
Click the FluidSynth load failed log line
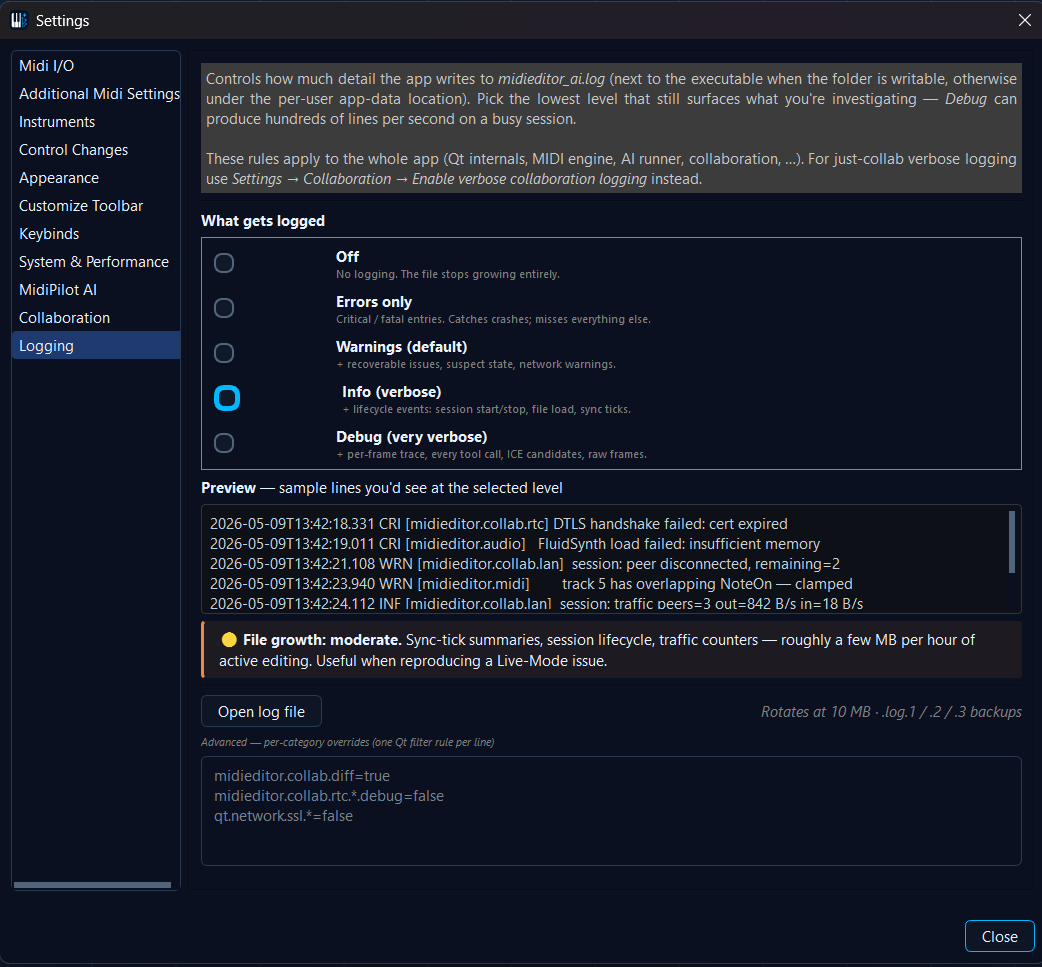(x=514, y=544)
